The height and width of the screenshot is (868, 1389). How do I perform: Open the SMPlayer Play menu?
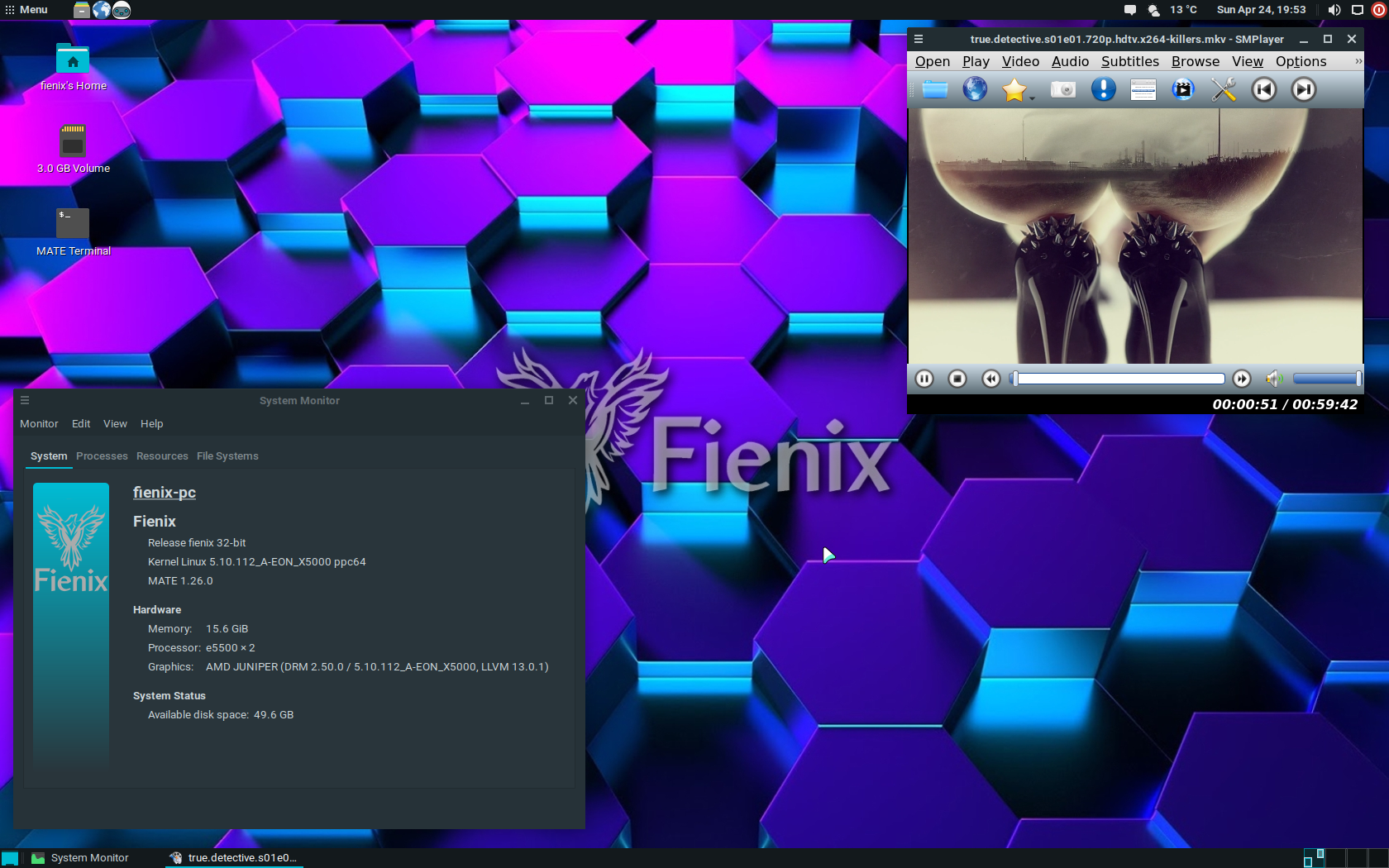point(976,61)
